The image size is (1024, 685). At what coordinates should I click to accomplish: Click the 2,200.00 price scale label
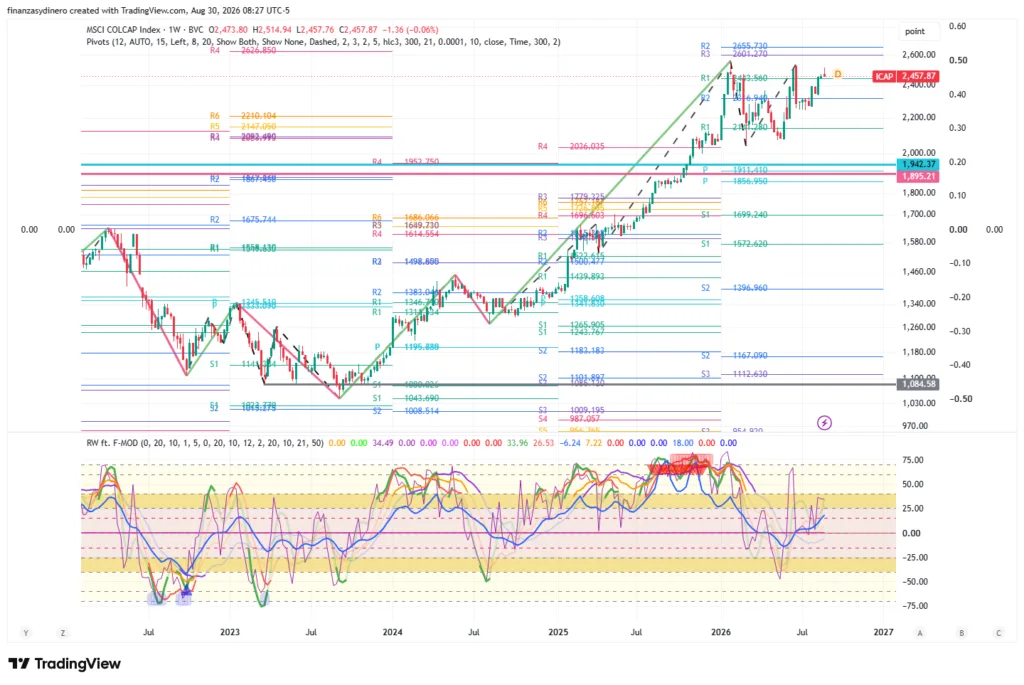918,118
